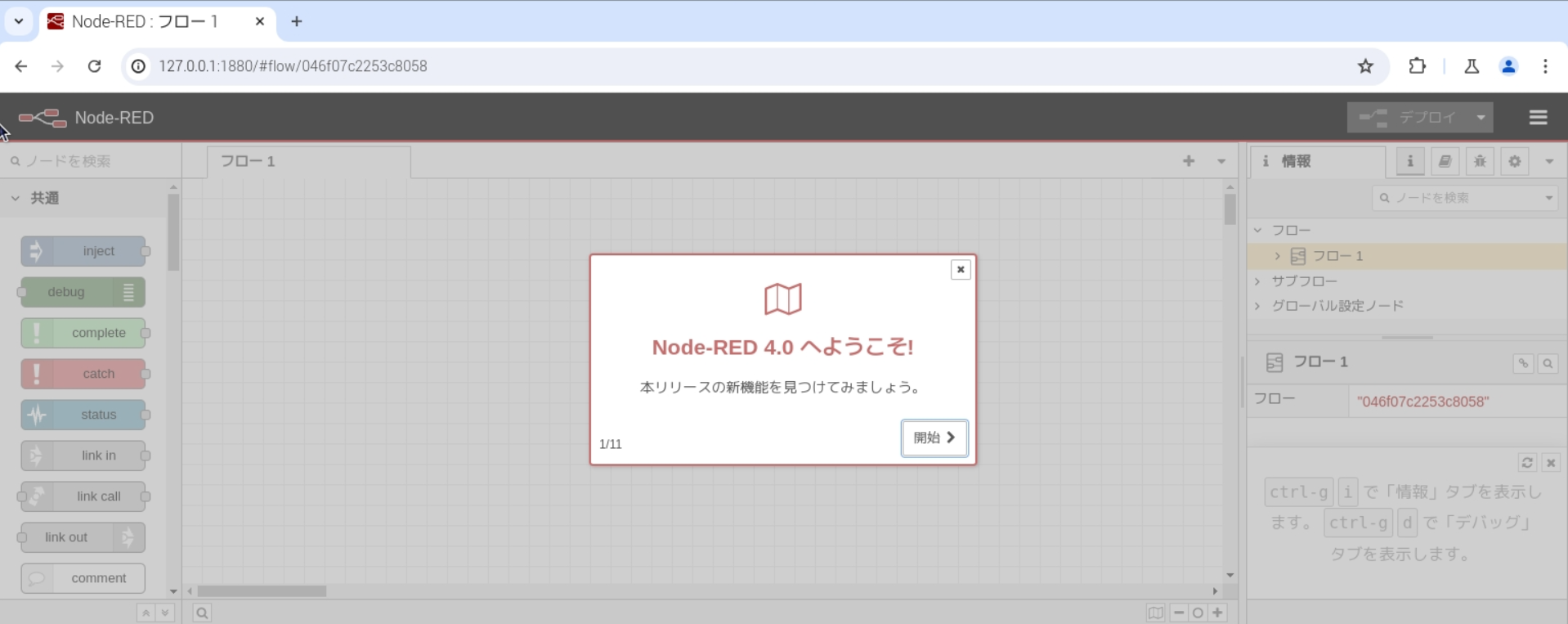Close the welcome tour dialog
The width and height of the screenshot is (1568, 624).
tap(961, 270)
